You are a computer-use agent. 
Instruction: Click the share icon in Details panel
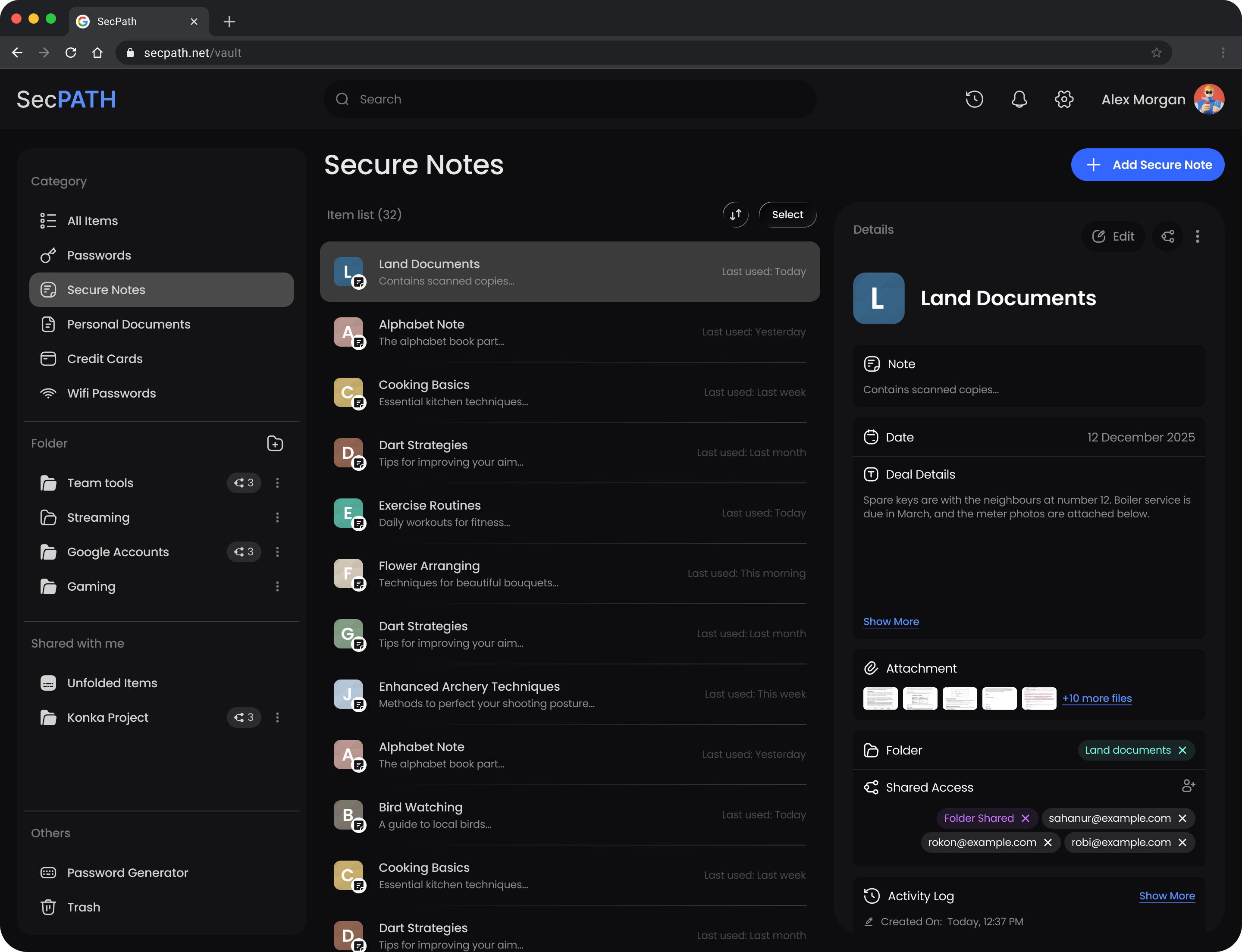tap(1168, 236)
